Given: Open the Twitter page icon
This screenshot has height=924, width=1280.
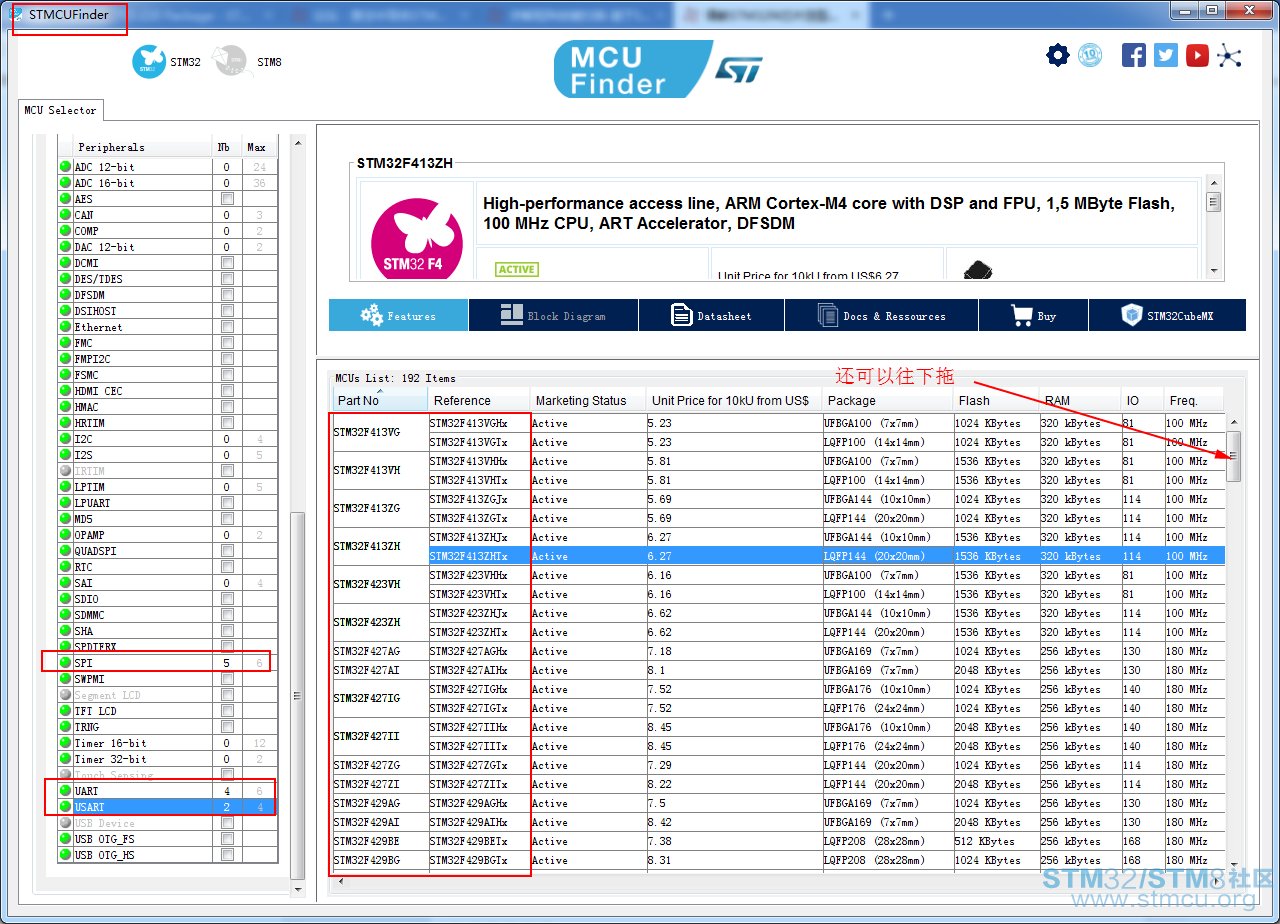Looking at the screenshot, I should tap(1166, 55).
